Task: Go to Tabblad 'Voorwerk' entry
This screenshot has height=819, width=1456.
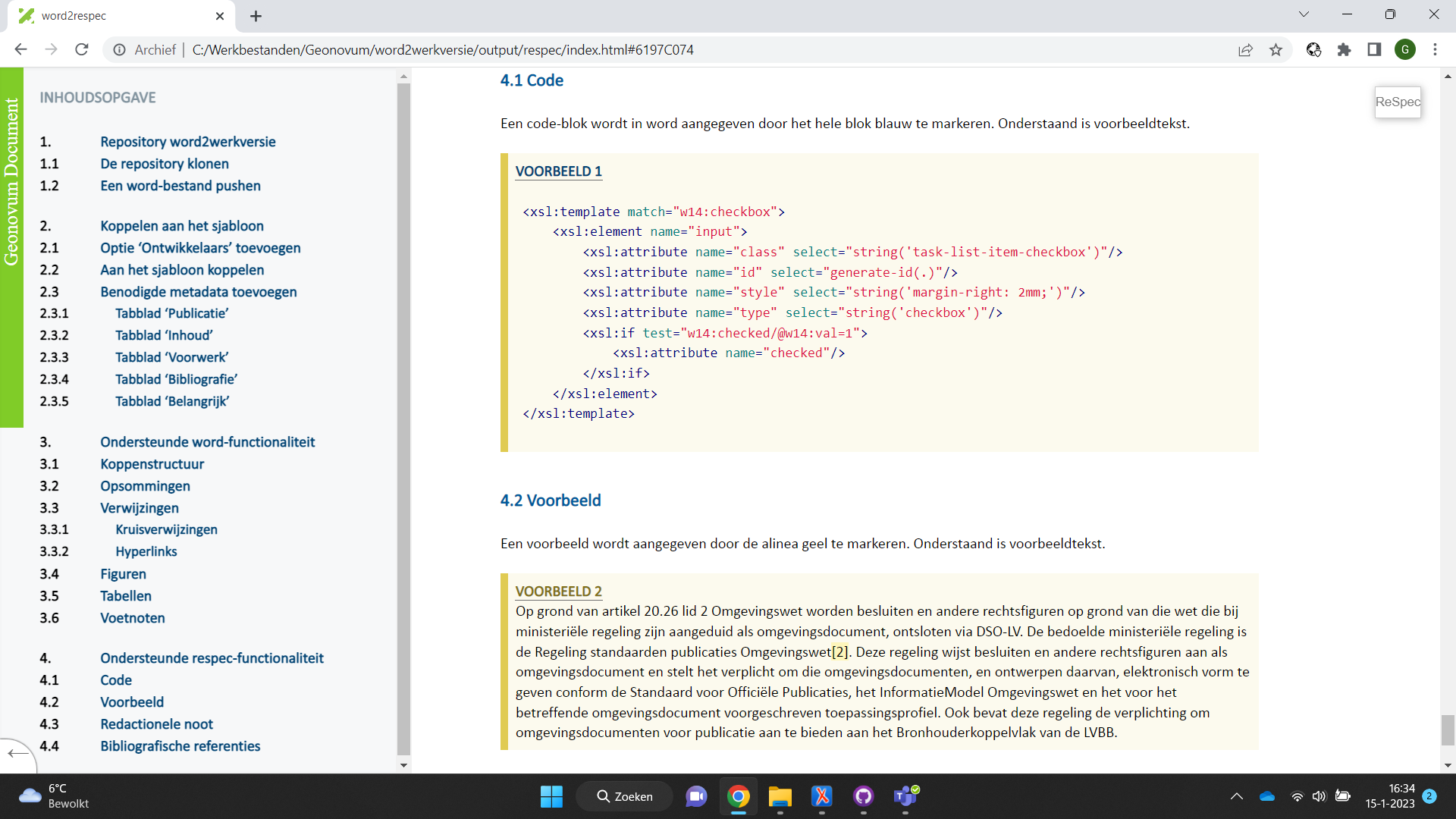Action: point(171,357)
